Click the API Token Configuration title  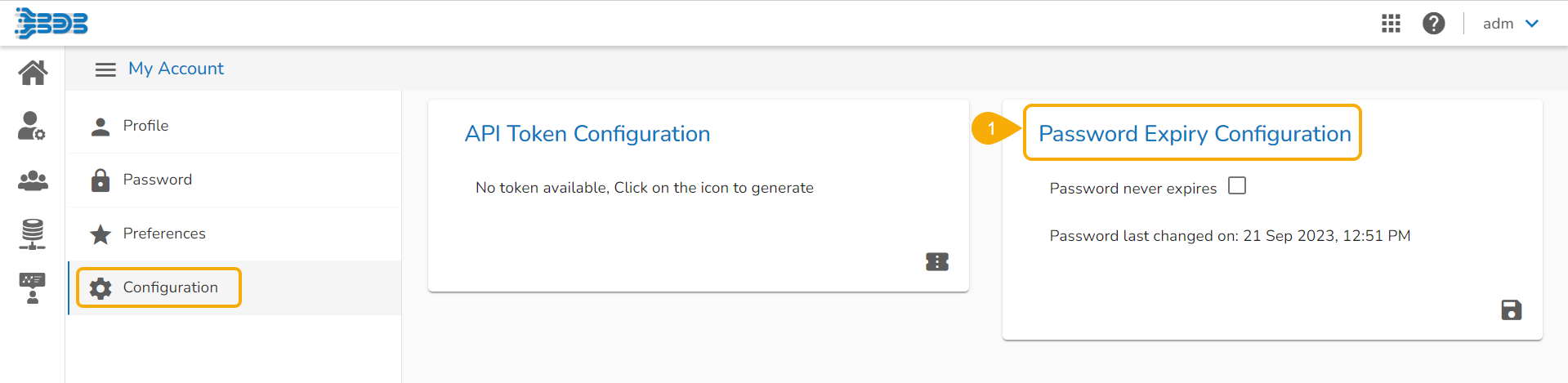[587, 133]
